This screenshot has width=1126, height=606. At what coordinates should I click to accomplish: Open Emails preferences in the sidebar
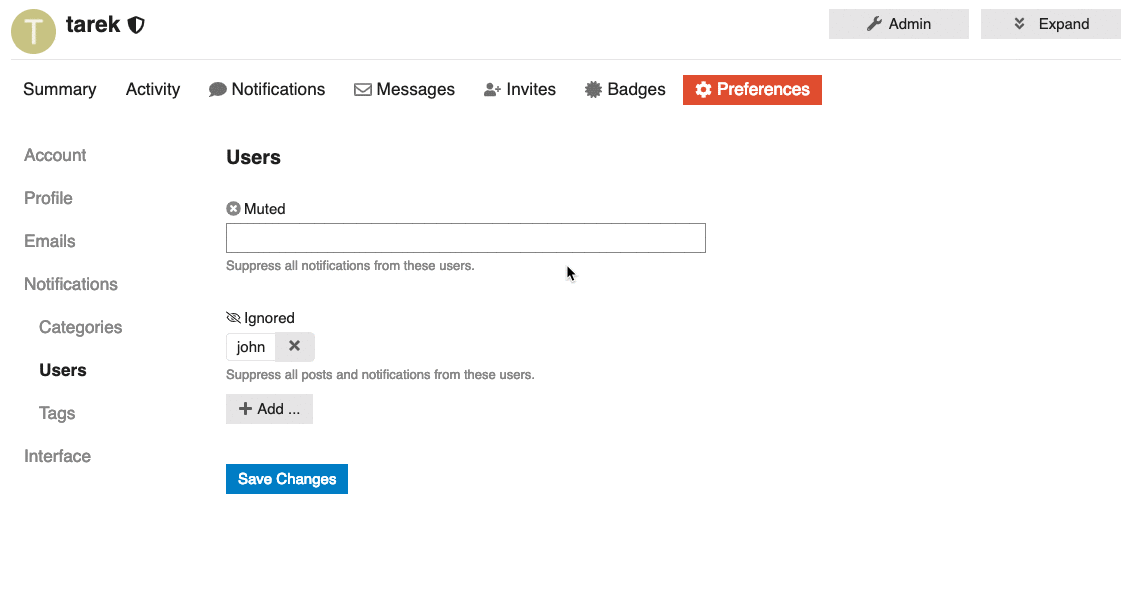click(x=50, y=241)
